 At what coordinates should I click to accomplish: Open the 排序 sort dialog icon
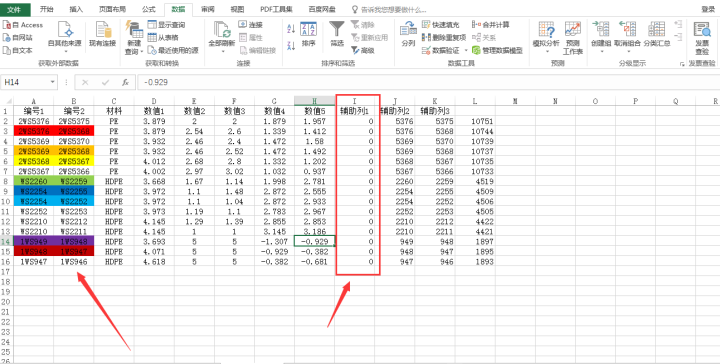click(x=309, y=30)
